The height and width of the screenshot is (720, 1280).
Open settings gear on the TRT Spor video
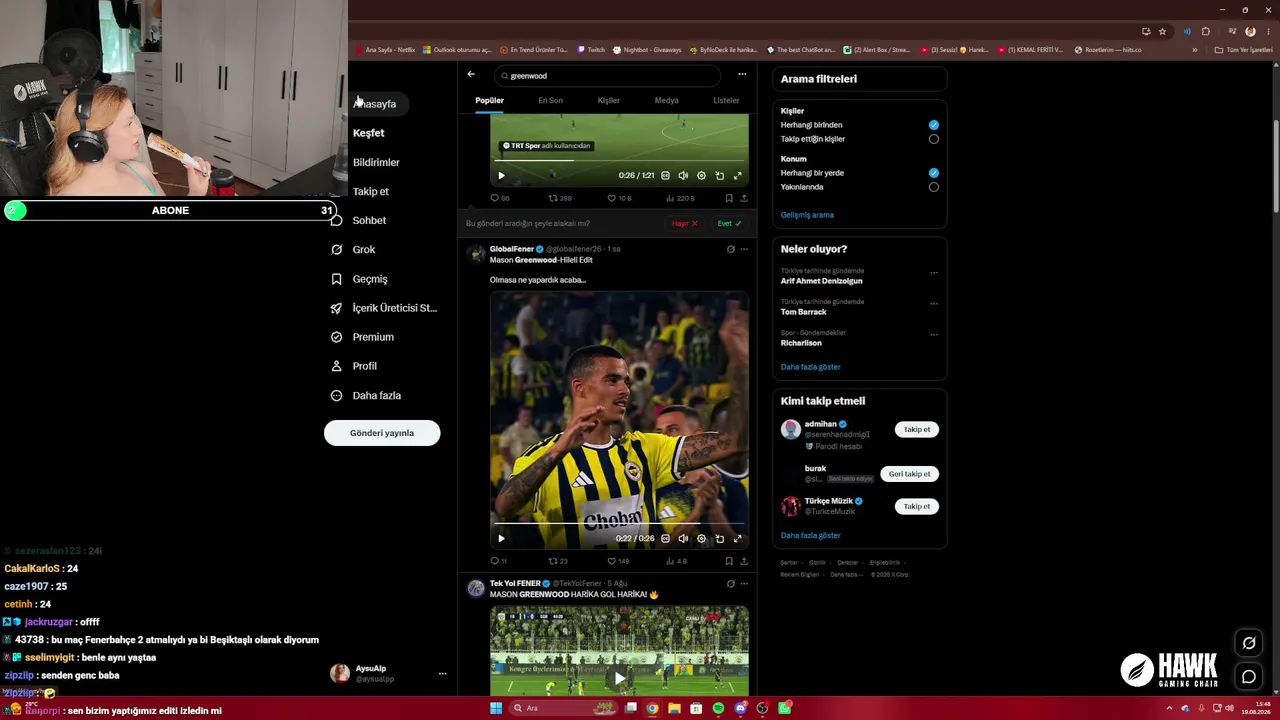pos(701,176)
